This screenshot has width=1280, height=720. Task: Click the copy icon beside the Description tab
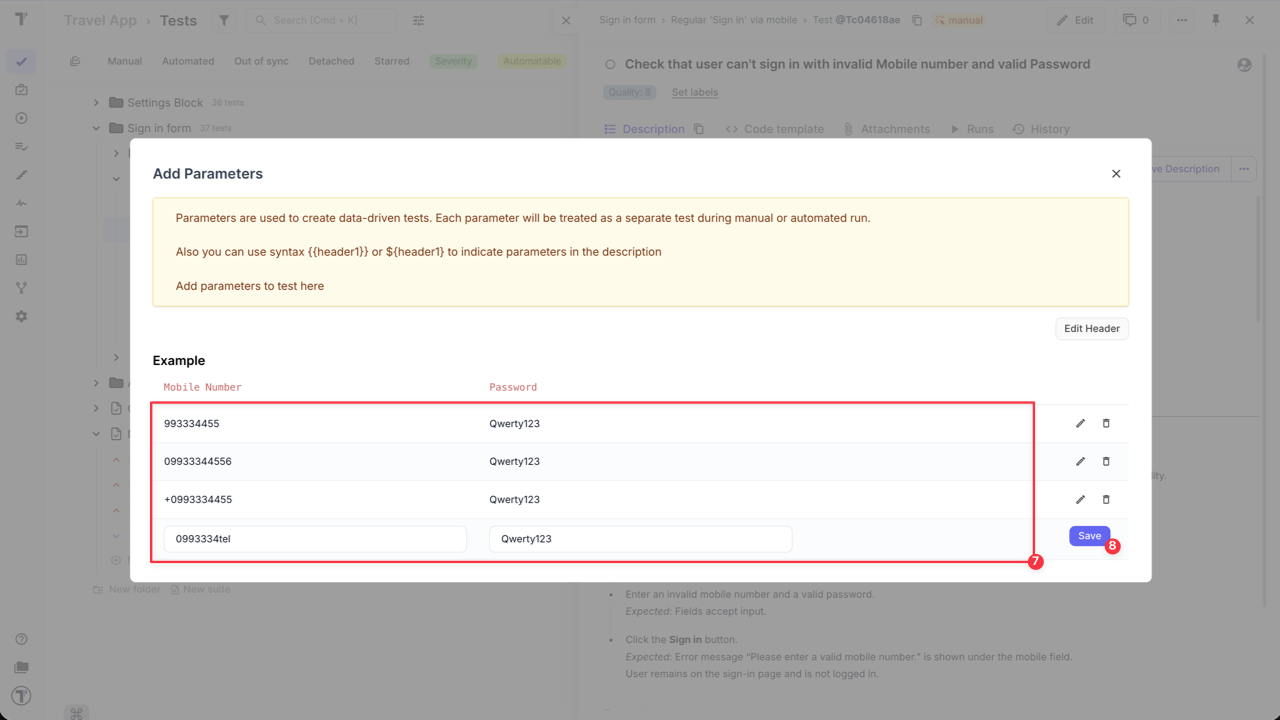point(697,128)
